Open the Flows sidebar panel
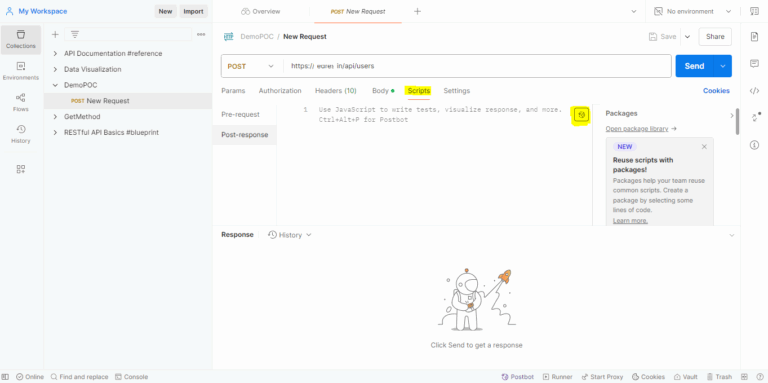Screen dimensions: 768x383 click(x=21, y=102)
